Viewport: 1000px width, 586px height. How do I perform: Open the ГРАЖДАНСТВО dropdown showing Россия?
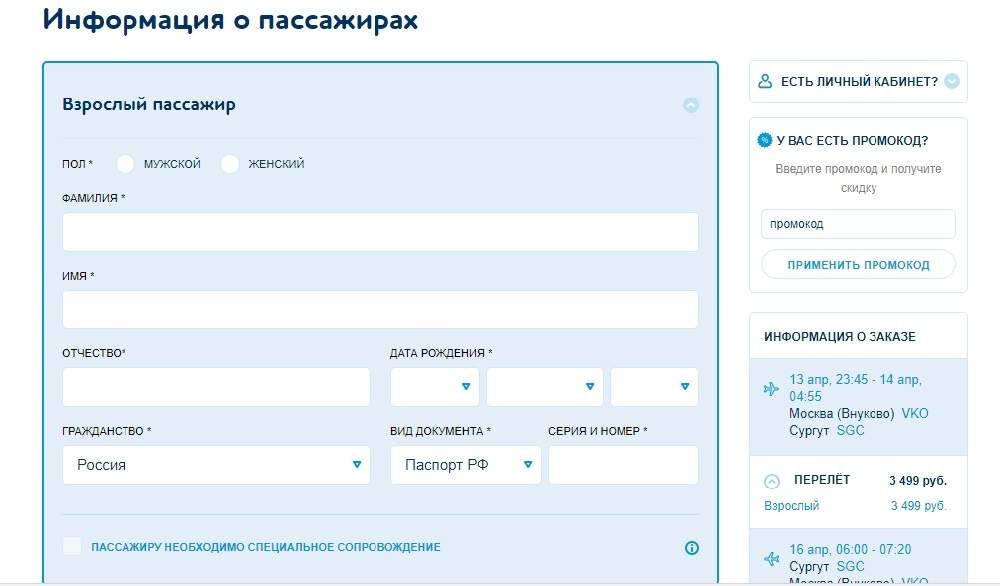click(x=216, y=465)
